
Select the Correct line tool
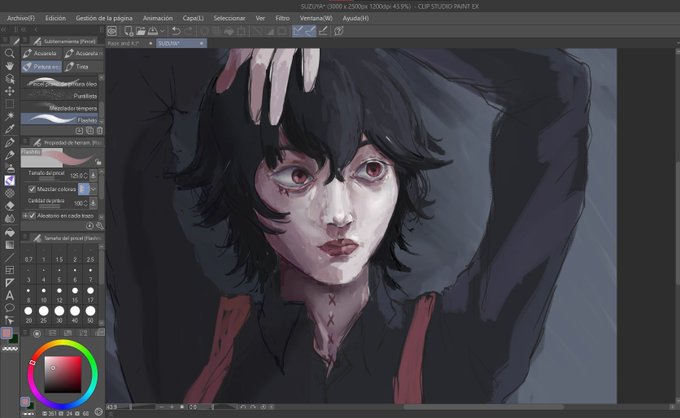(10, 320)
